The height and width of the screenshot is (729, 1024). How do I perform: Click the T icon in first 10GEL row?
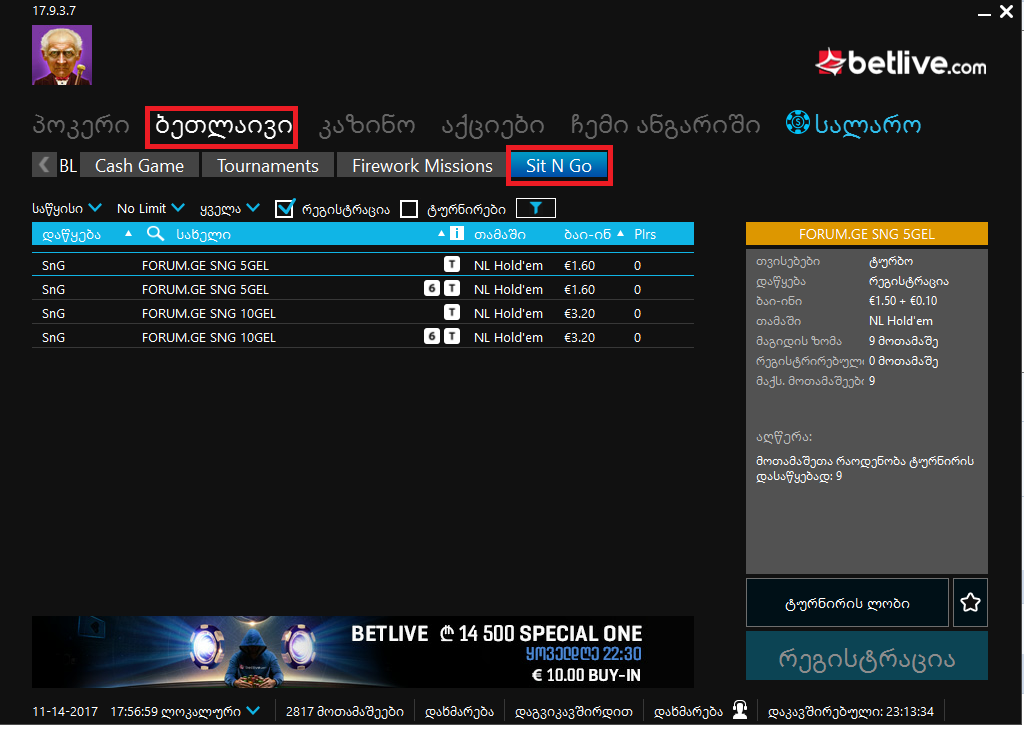tap(452, 312)
